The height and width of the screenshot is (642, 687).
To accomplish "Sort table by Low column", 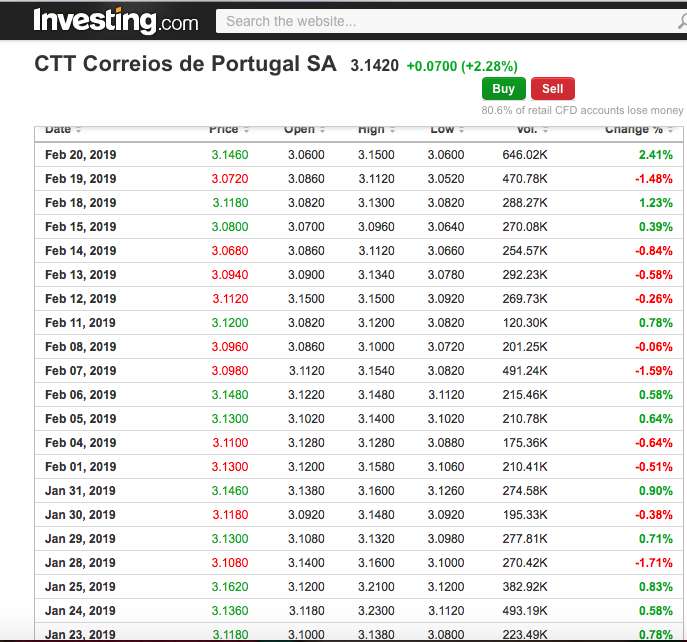I will [447, 129].
